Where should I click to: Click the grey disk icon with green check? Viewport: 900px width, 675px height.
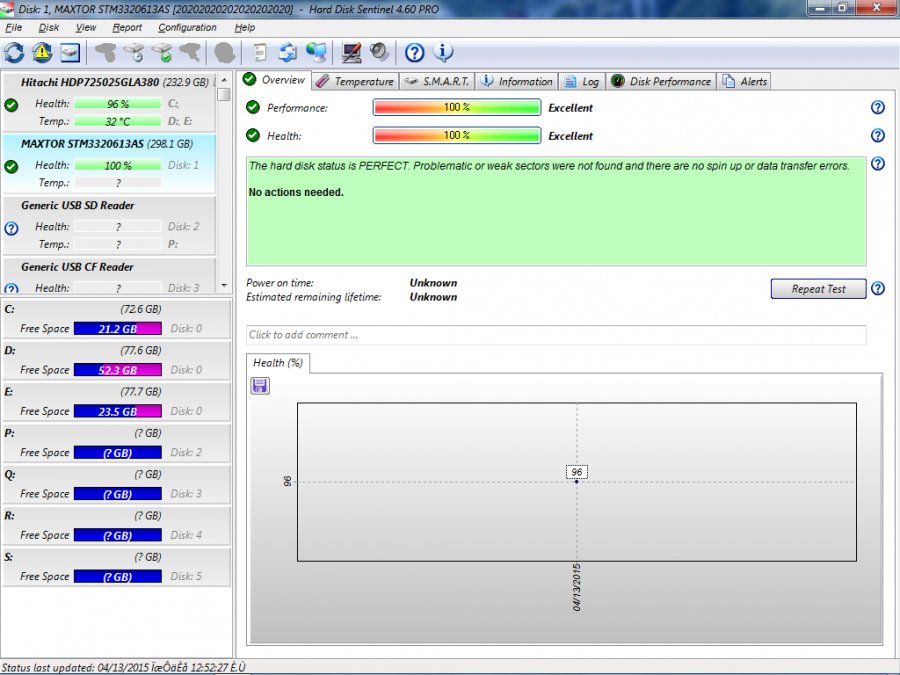(162, 53)
